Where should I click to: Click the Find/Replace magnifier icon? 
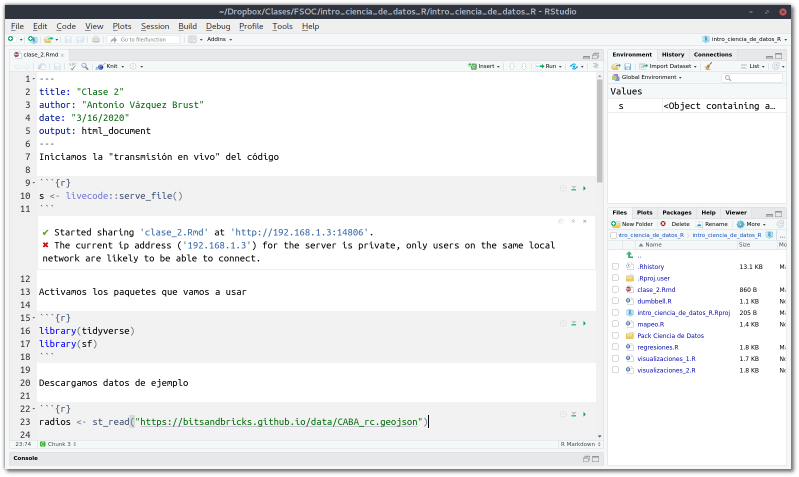(85, 66)
